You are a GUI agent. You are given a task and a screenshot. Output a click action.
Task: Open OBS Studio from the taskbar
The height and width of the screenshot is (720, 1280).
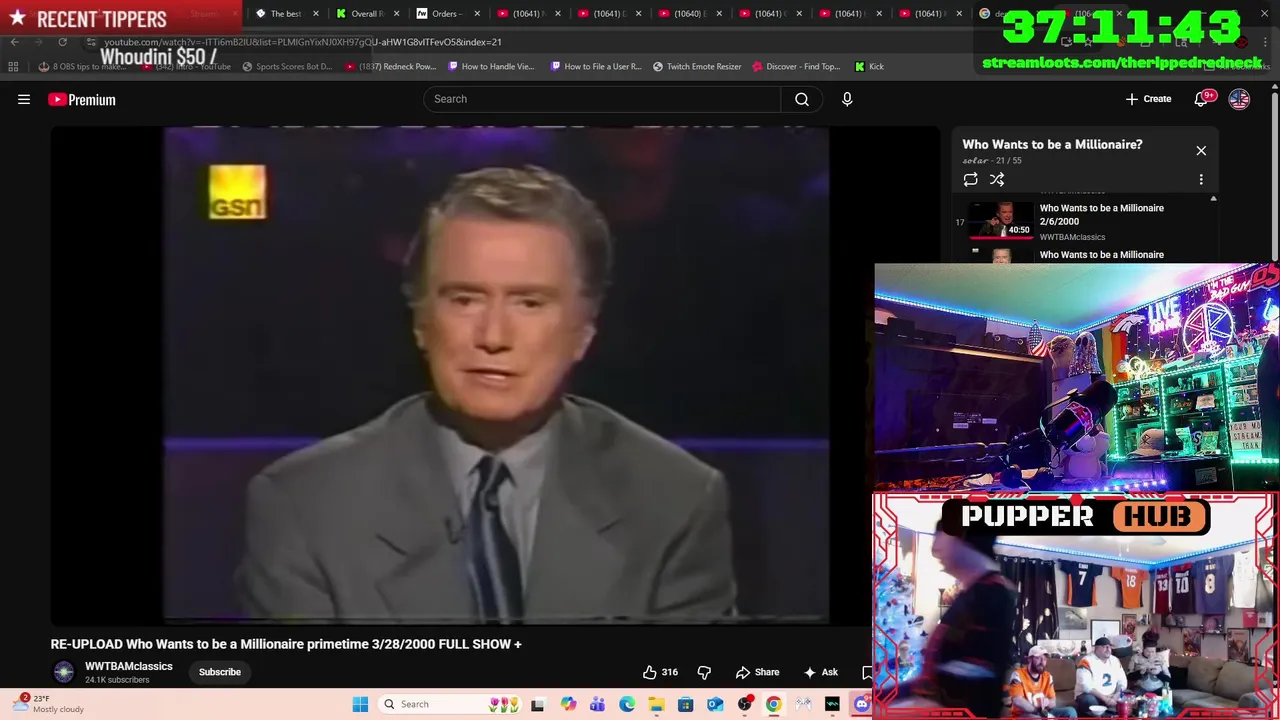tap(744, 705)
